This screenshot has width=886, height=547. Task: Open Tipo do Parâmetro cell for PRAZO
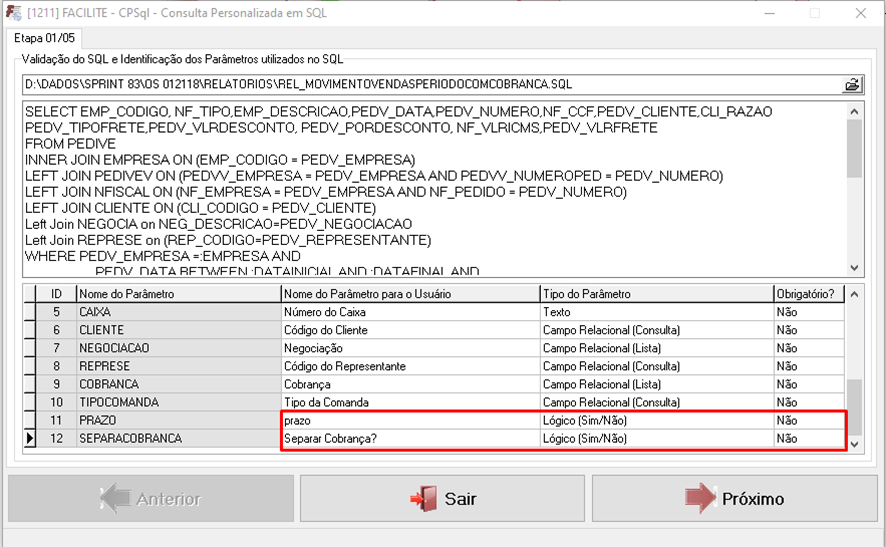pyautogui.click(x=655, y=421)
